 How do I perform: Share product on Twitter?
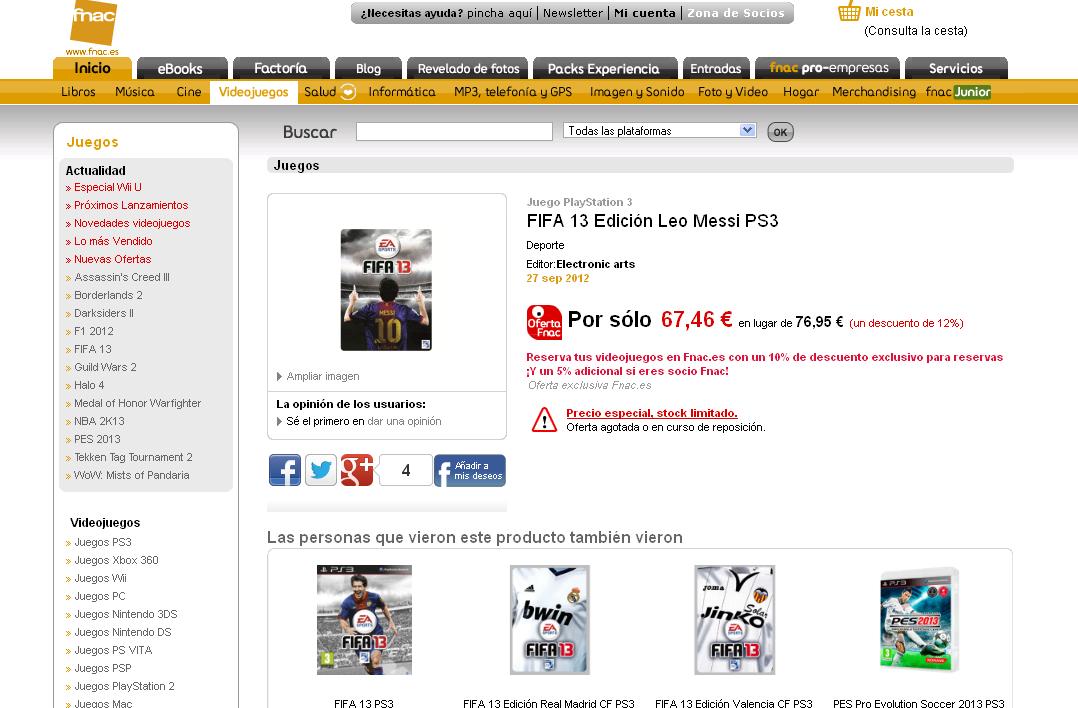click(321, 470)
